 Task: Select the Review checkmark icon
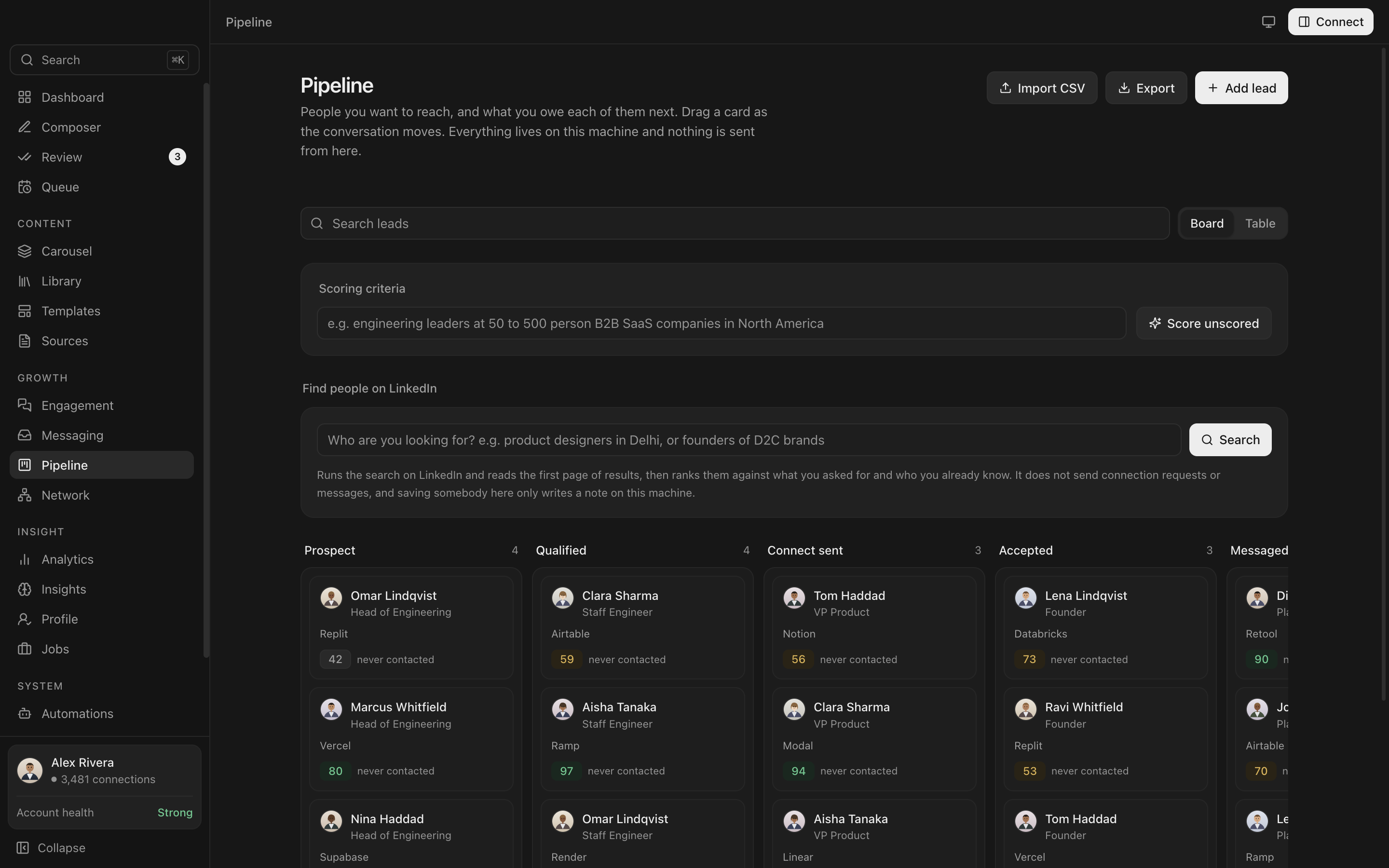(x=24, y=157)
